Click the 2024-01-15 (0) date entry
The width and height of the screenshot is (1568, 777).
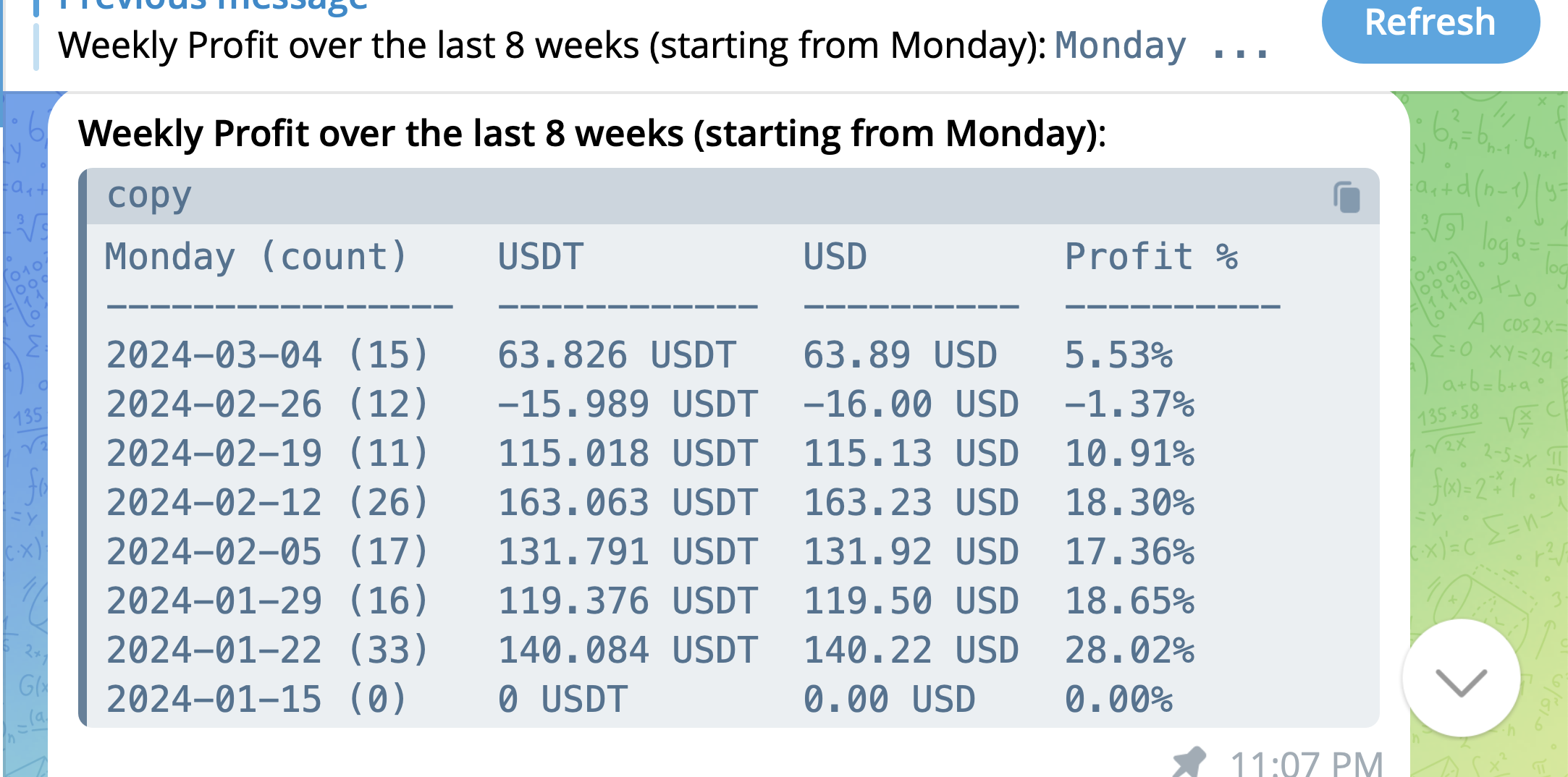(256, 700)
